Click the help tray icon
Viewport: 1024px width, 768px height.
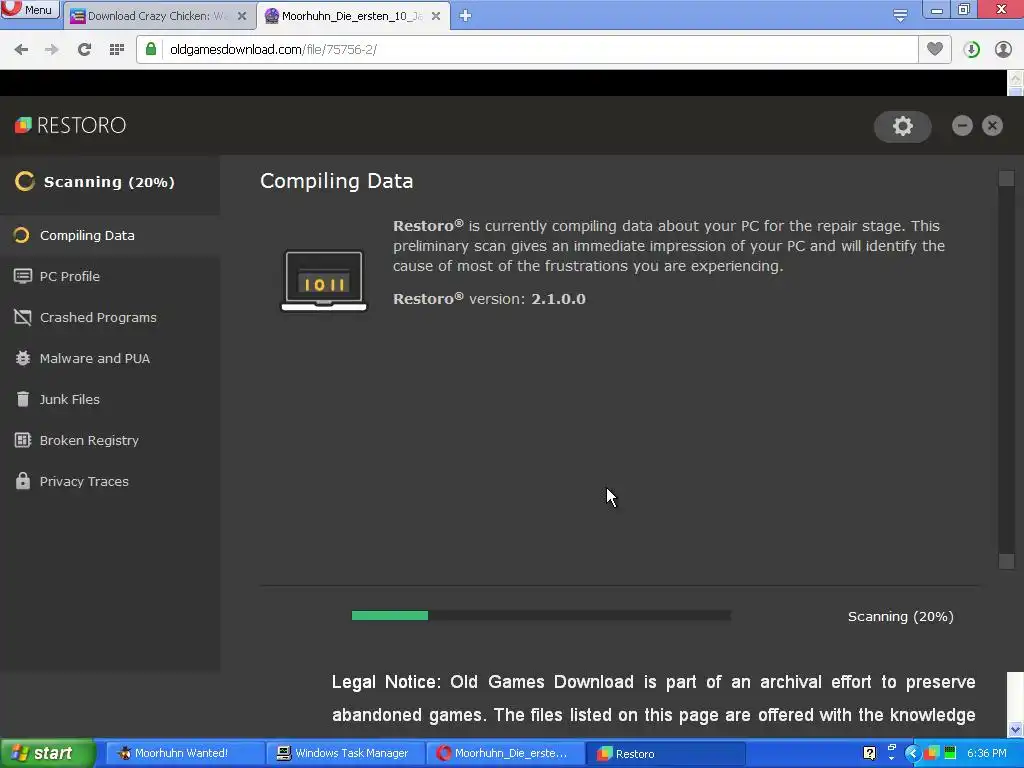869,753
